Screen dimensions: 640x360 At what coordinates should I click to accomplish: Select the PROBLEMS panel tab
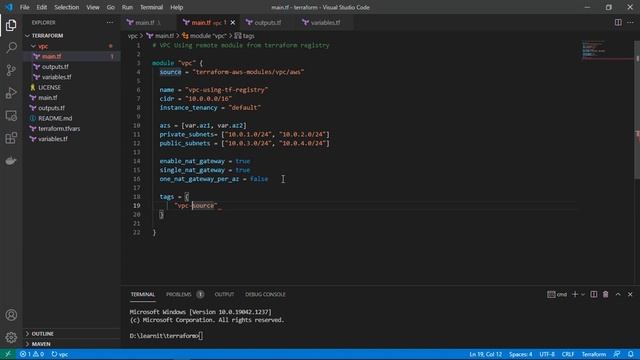click(x=179, y=294)
